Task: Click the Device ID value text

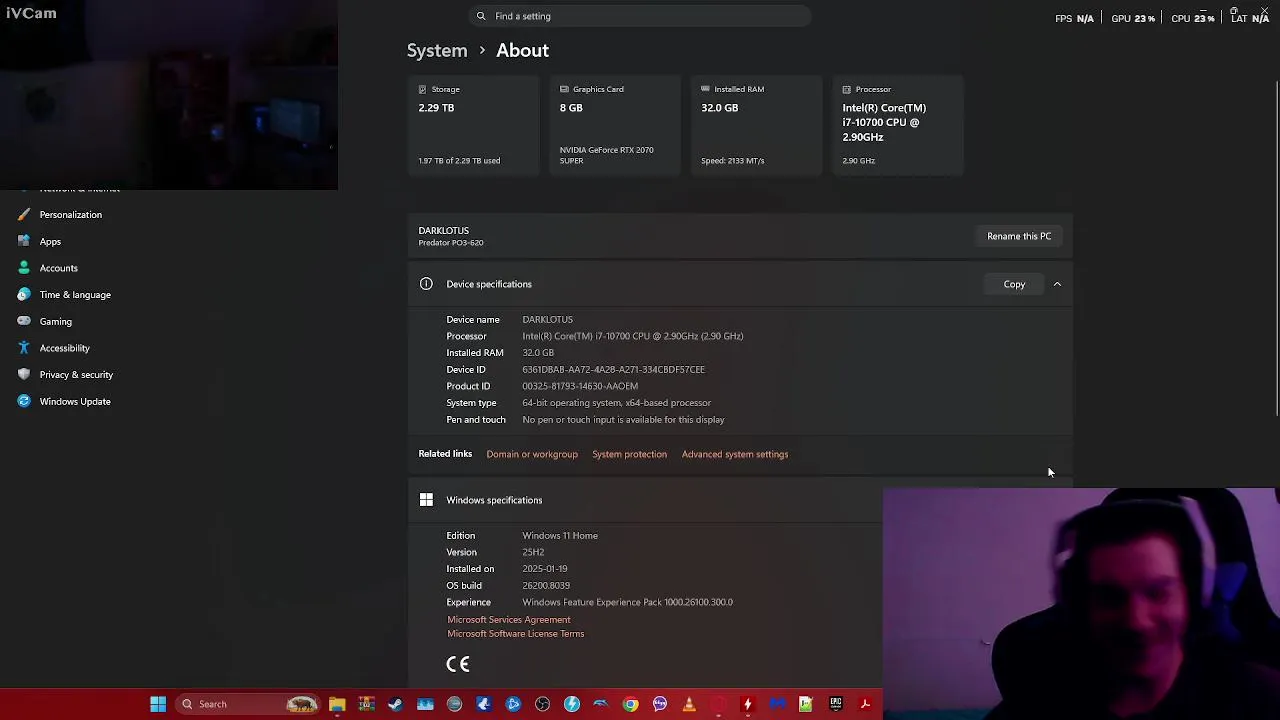Action: point(613,369)
